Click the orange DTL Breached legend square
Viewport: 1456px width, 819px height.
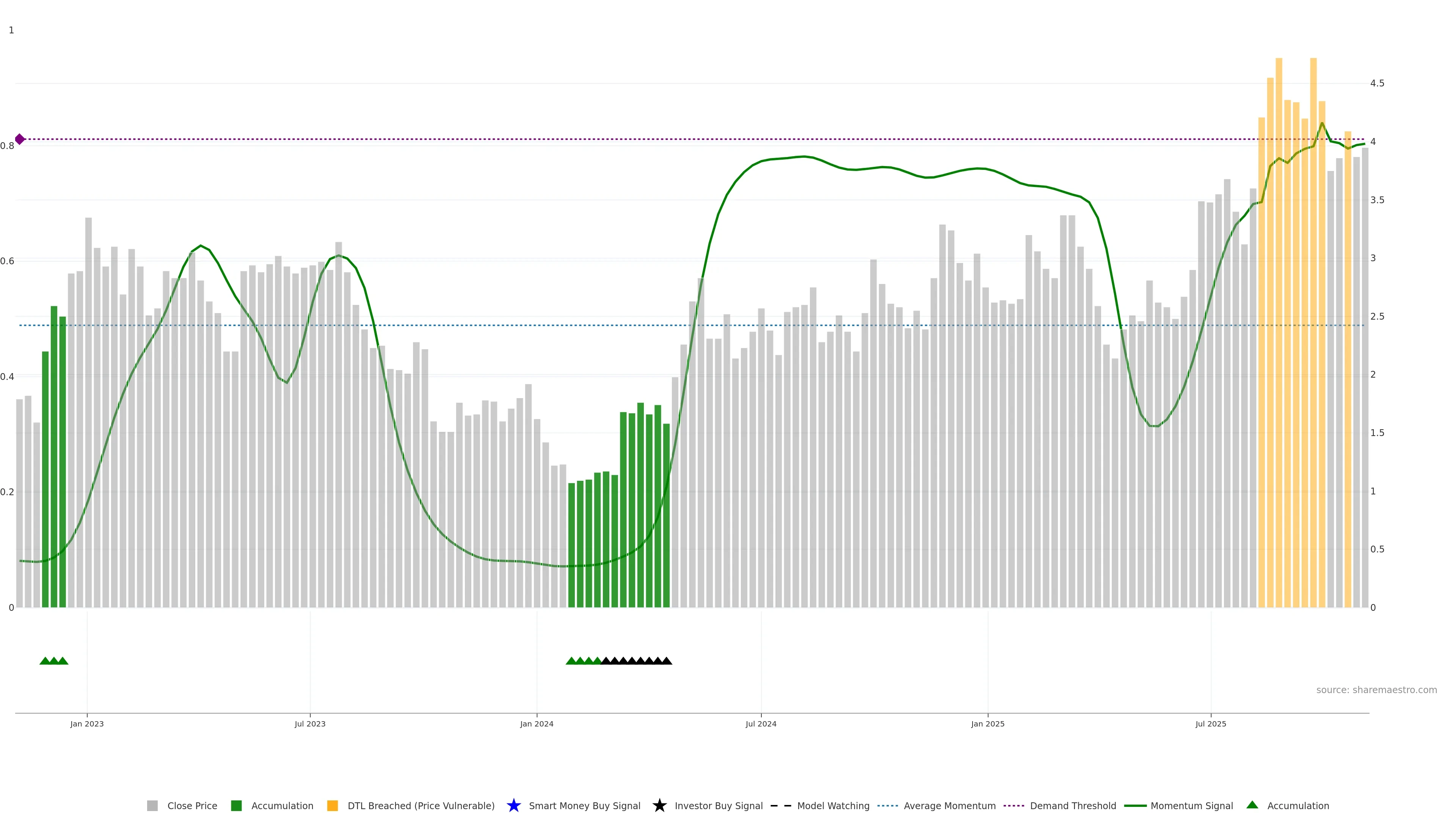[x=333, y=805]
